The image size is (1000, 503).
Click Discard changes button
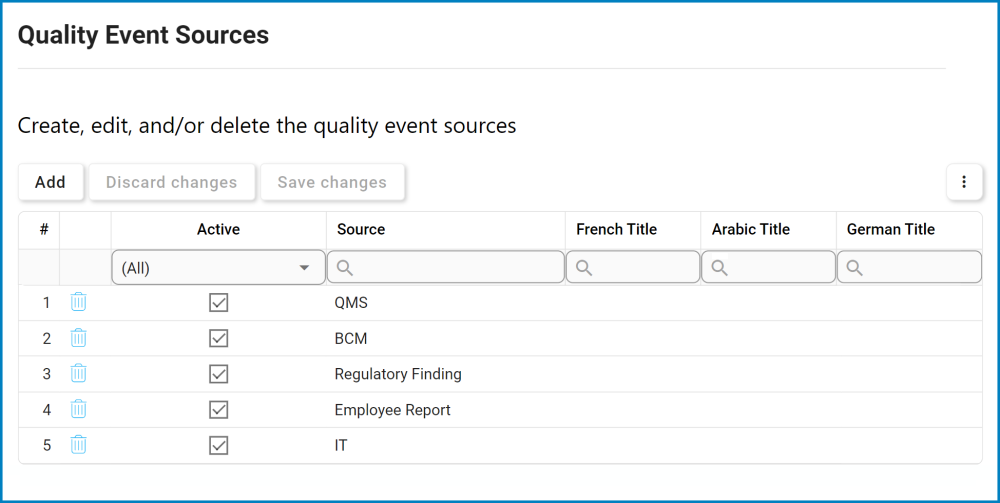tap(171, 182)
